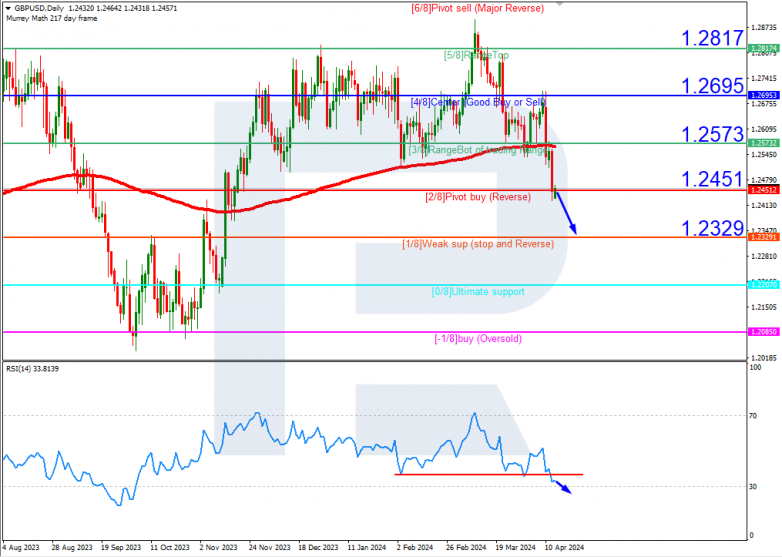Click the 2 Nov 2023 date label

coord(218,548)
